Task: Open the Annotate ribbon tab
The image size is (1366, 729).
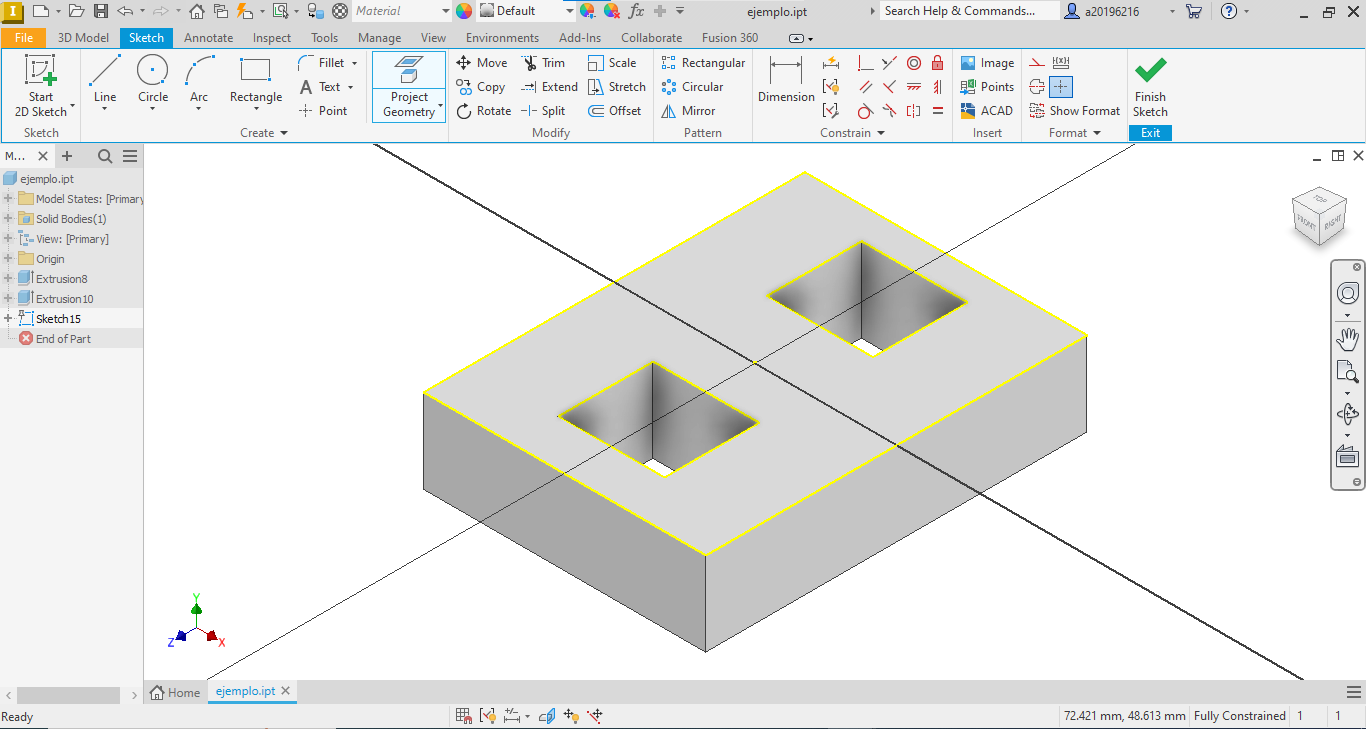Action: point(208,38)
